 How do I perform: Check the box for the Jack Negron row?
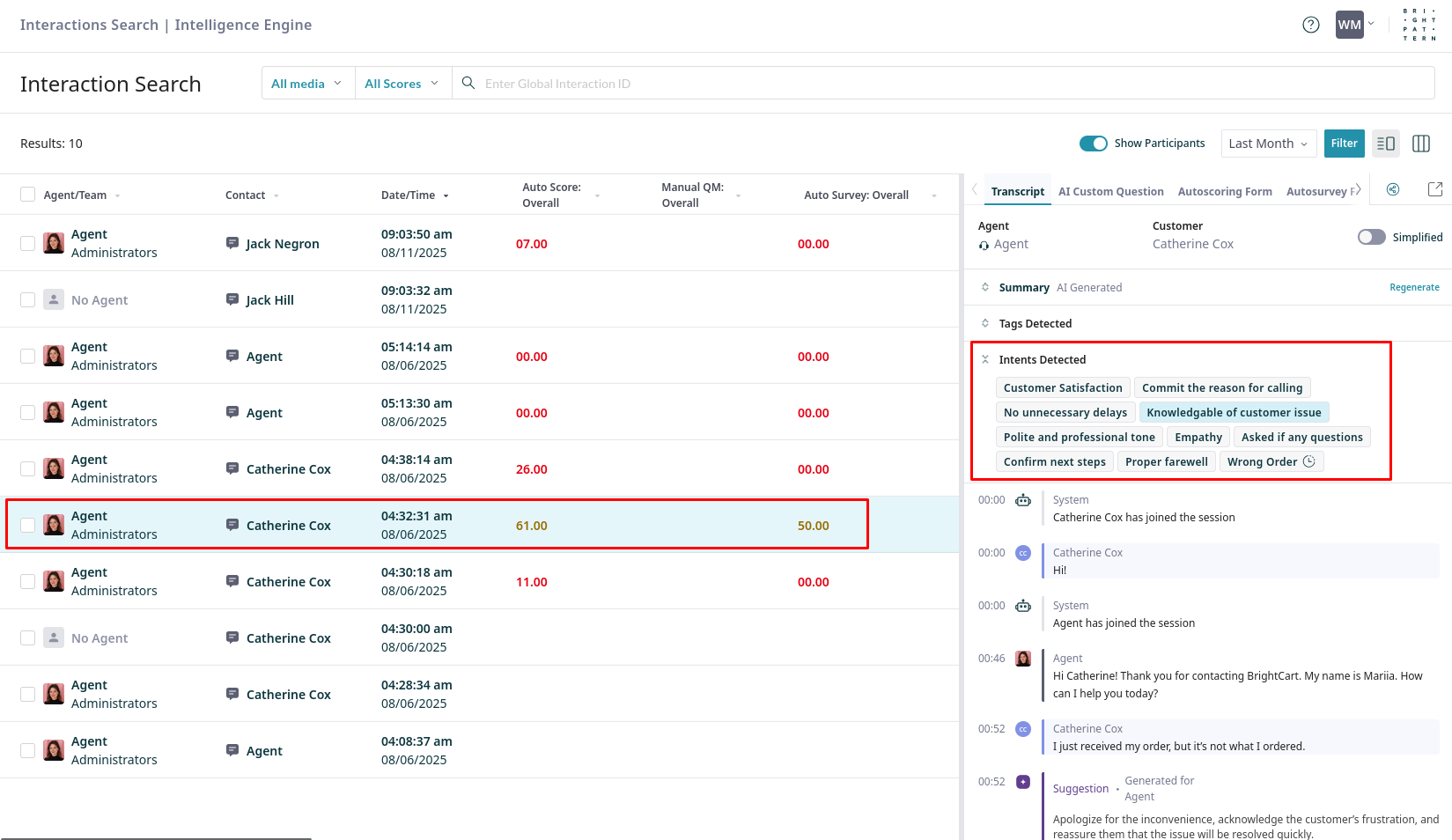tap(28, 243)
